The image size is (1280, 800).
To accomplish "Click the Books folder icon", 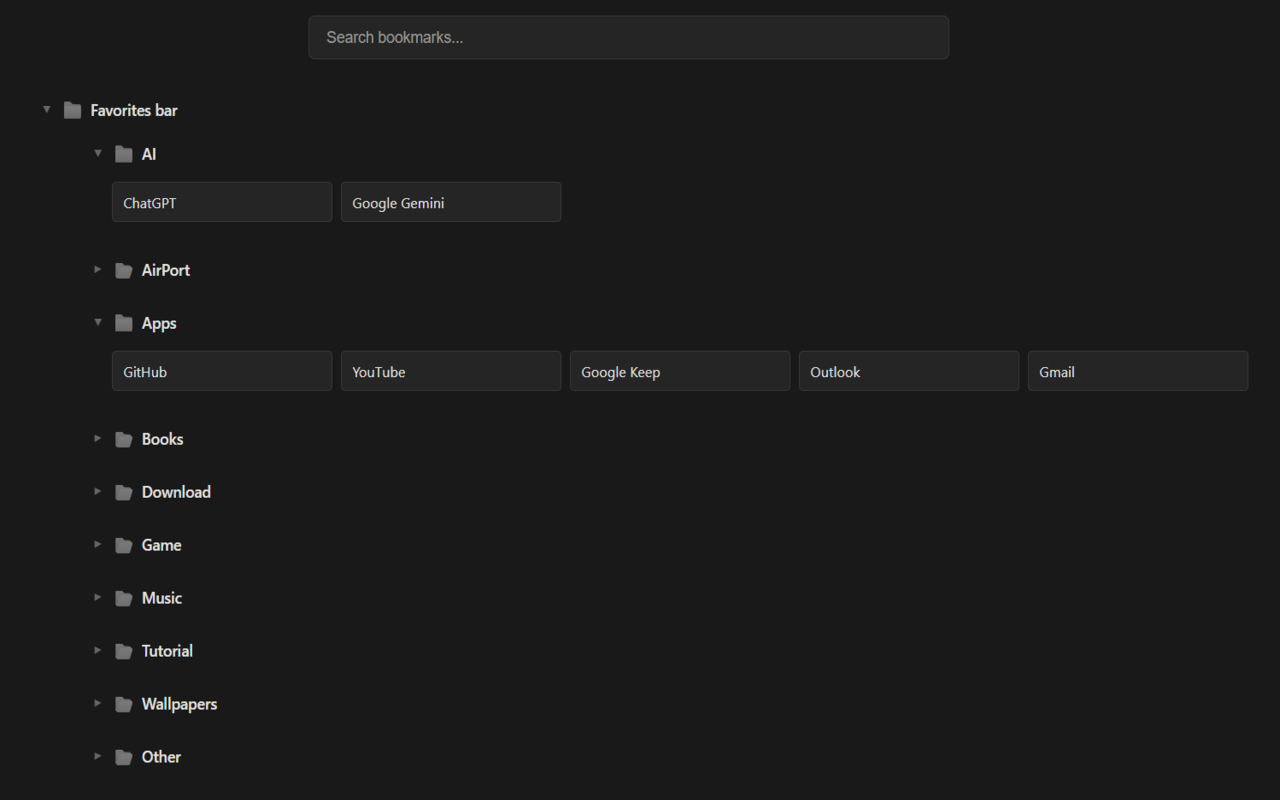I will [x=124, y=439].
